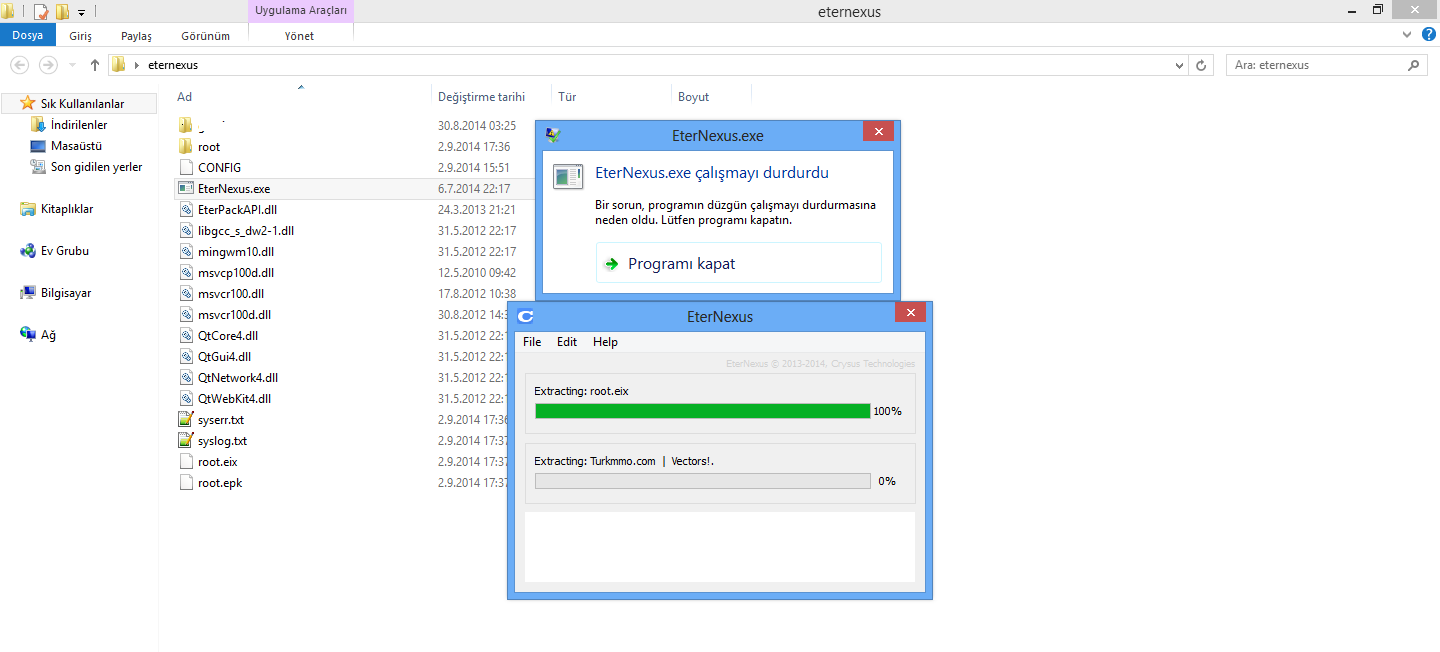Click the Masaüstü desktop icon in sidebar
Image resolution: width=1440 pixels, height=652 pixels.
(38, 146)
